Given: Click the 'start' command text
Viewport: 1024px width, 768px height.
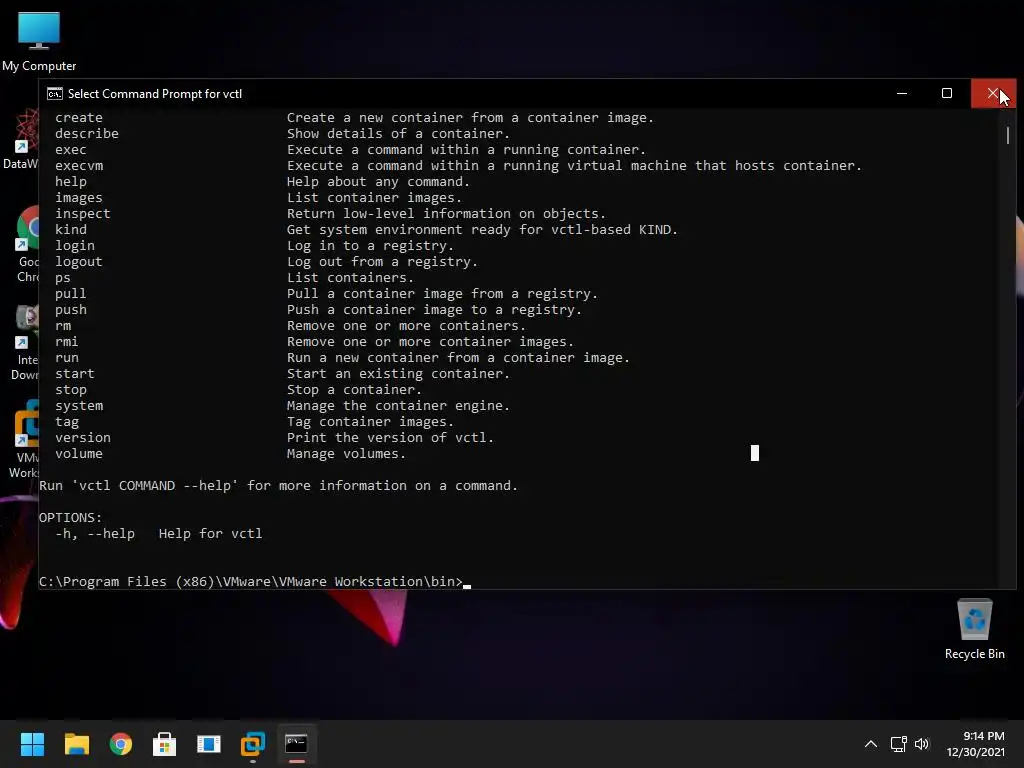Looking at the screenshot, I should 75,374.
